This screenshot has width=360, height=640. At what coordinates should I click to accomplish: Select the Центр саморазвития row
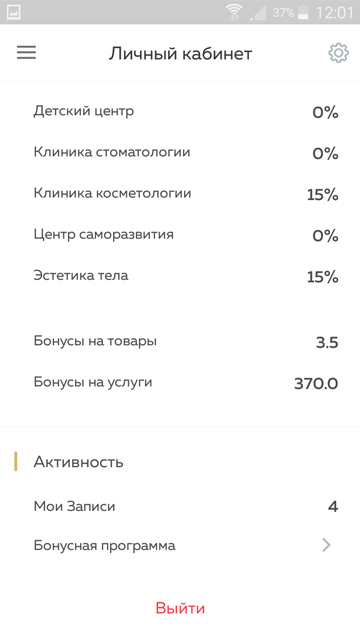[180, 235]
